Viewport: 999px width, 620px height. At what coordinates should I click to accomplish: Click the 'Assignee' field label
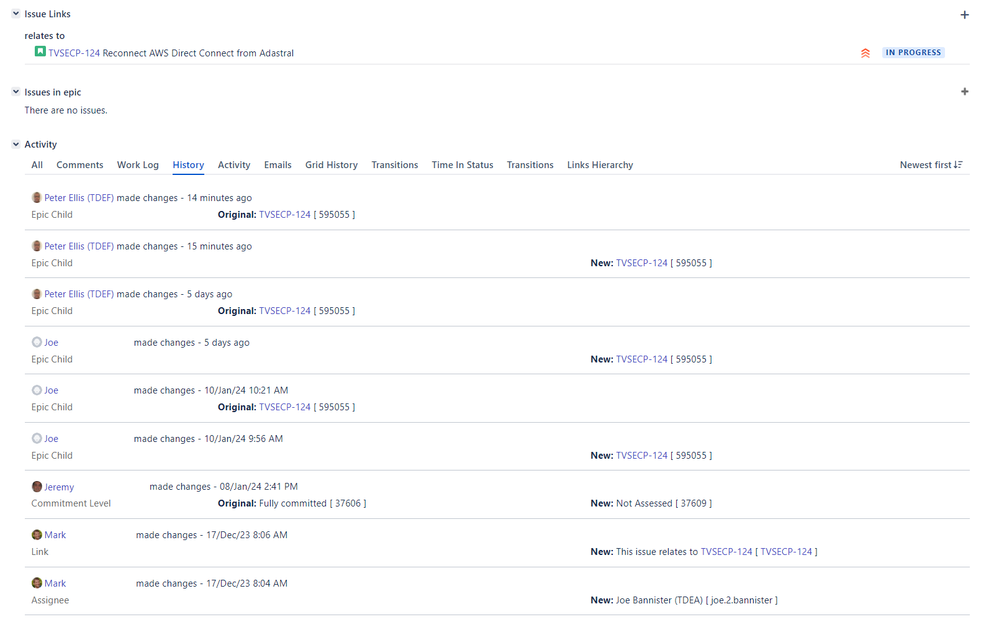50,600
